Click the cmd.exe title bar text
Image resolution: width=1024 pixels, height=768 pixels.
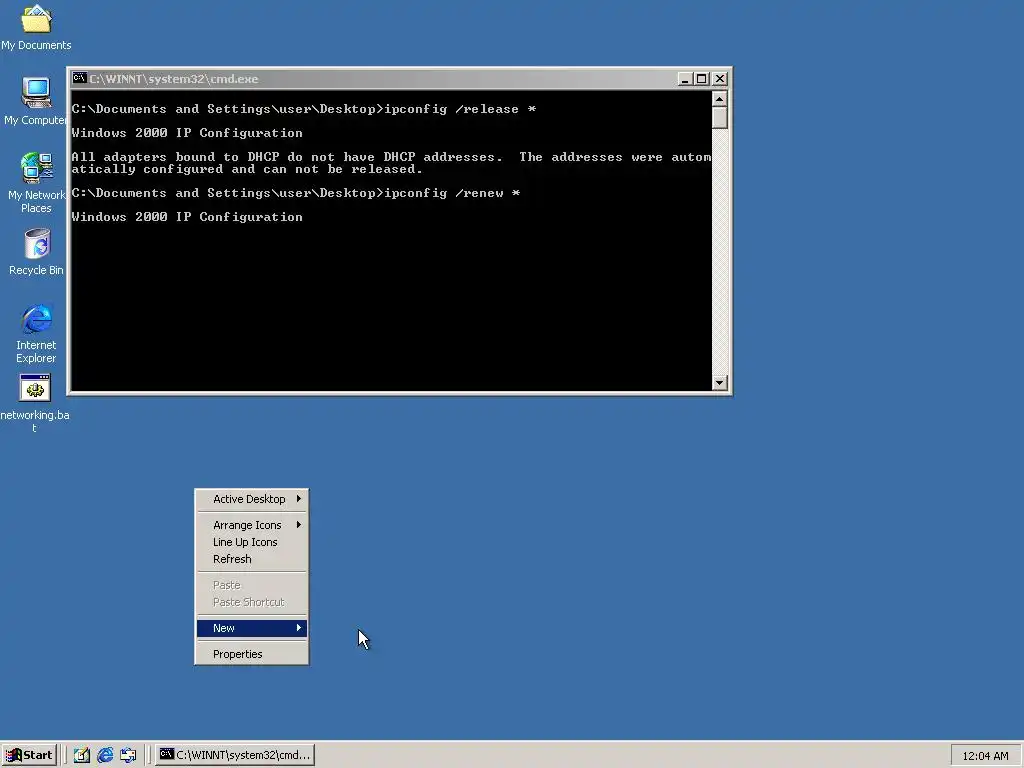point(174,79)
